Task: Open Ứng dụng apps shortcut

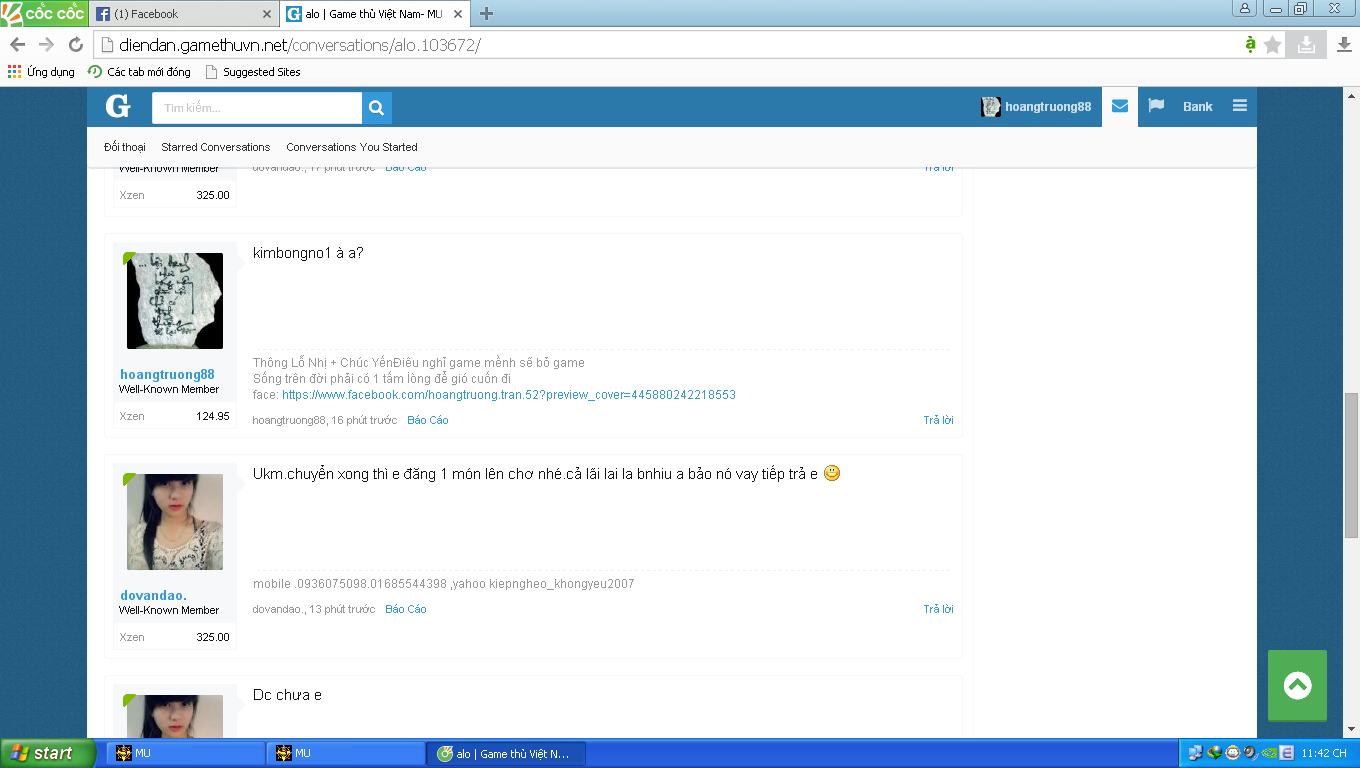Action: pyautogui.click(x=41, y=72)
